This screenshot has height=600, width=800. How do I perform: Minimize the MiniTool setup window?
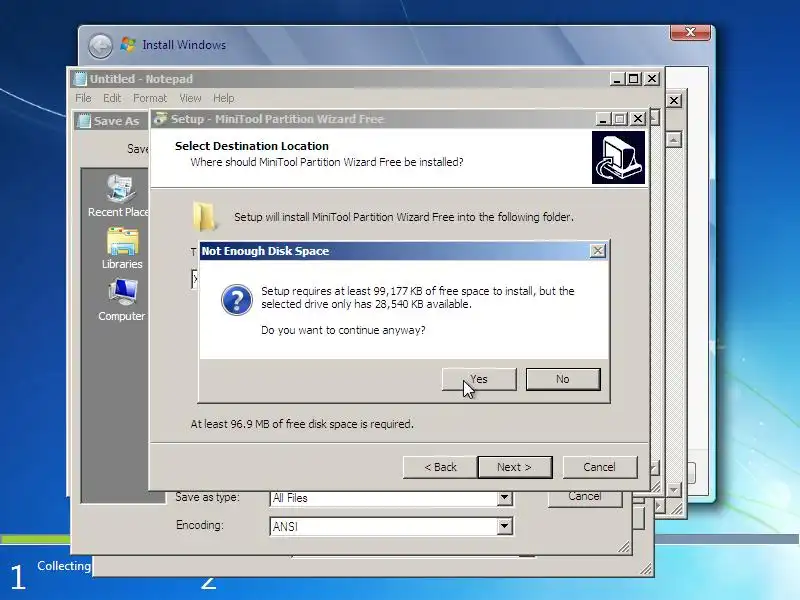604,119
